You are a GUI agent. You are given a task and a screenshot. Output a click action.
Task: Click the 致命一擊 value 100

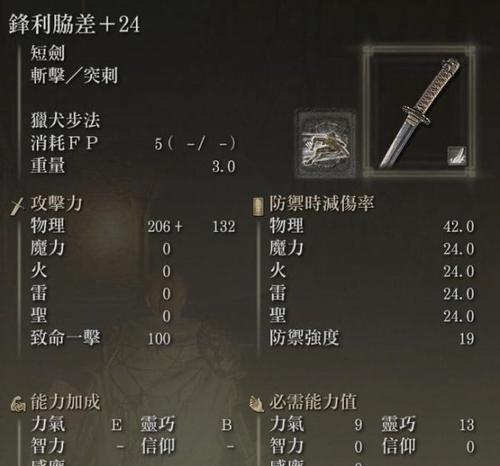[159, 339]
